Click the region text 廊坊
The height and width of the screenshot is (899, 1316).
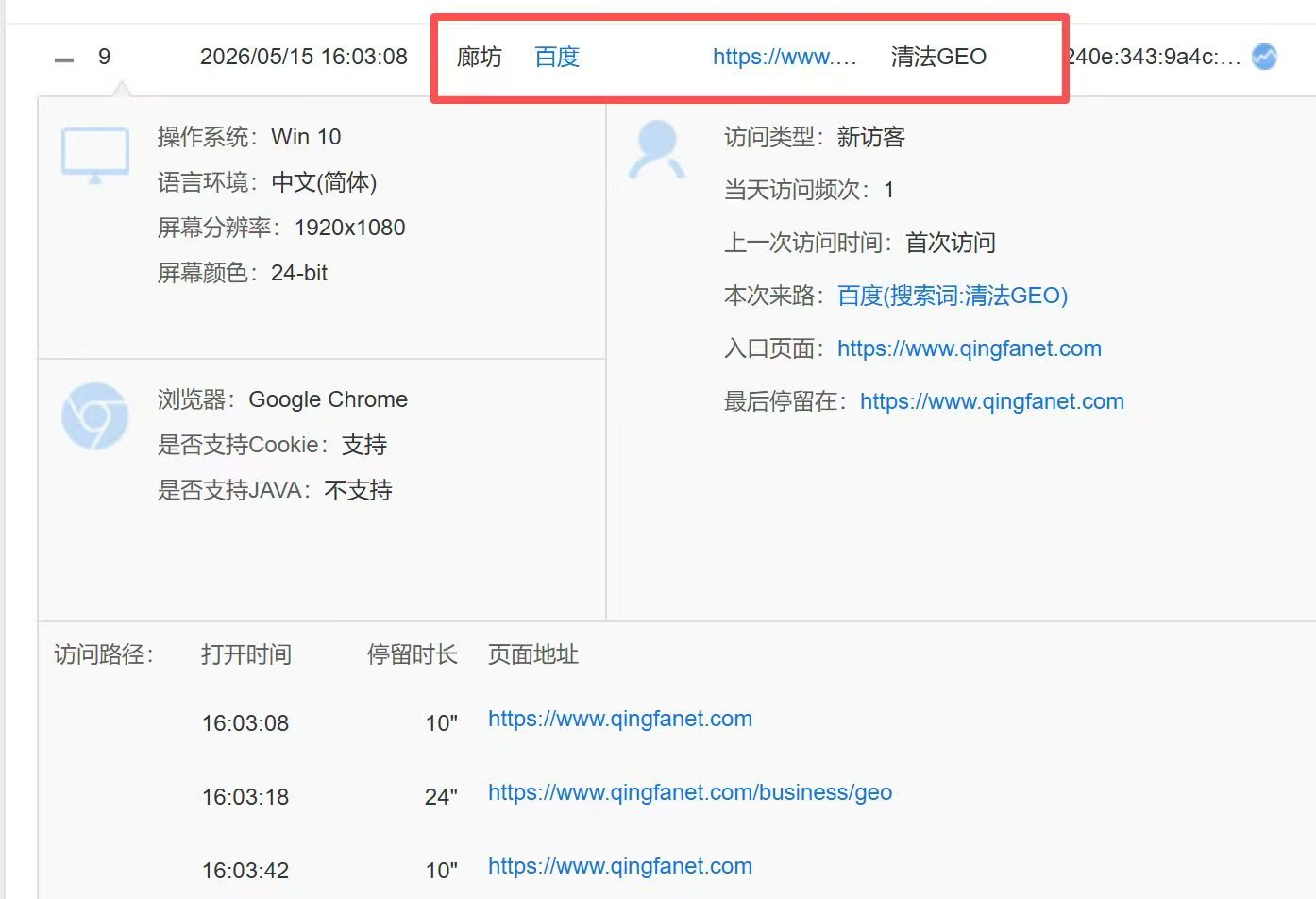(x=480, y=57)
